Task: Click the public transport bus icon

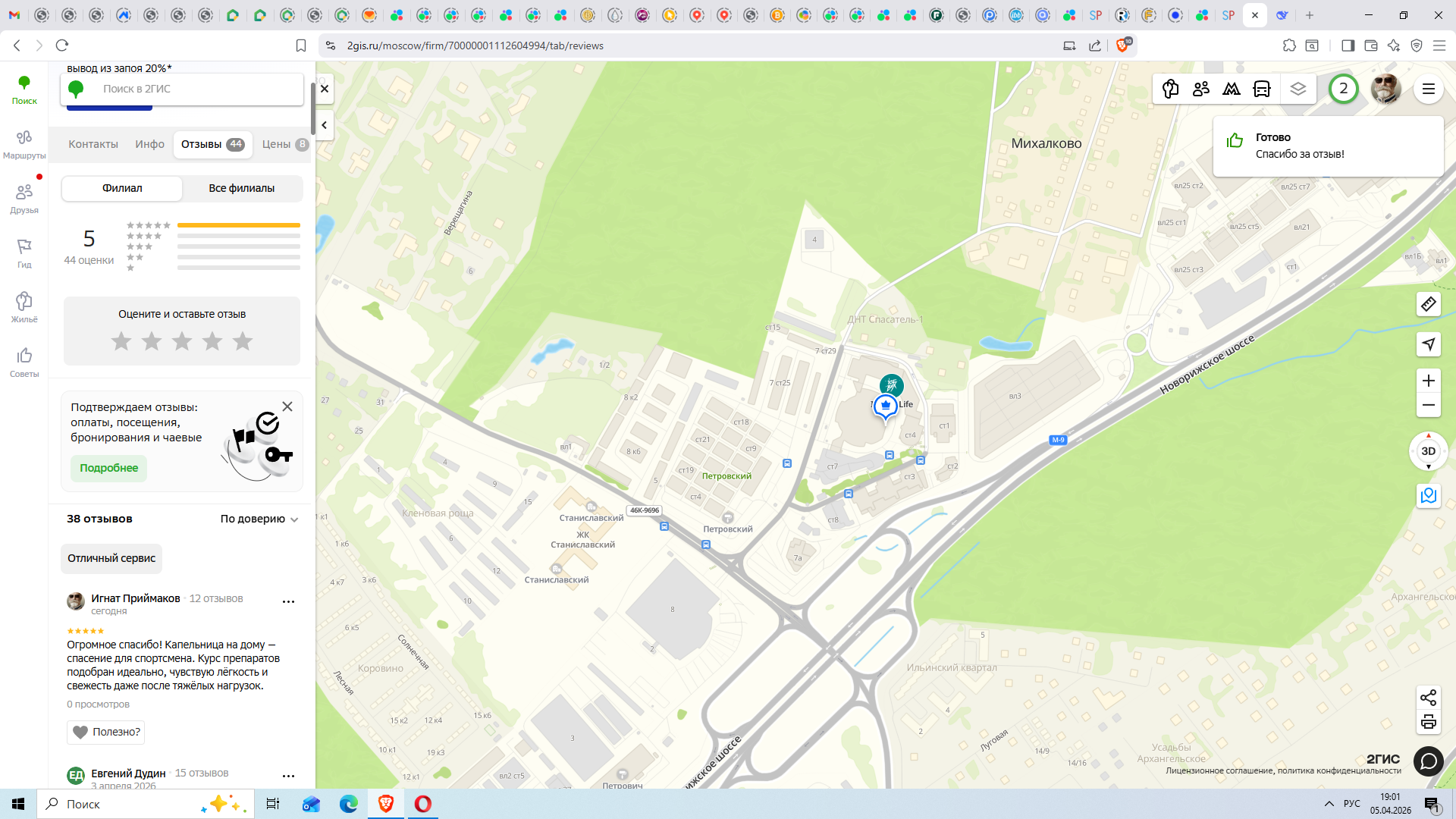Action: pyautogui.click(x=1262, y=89)
